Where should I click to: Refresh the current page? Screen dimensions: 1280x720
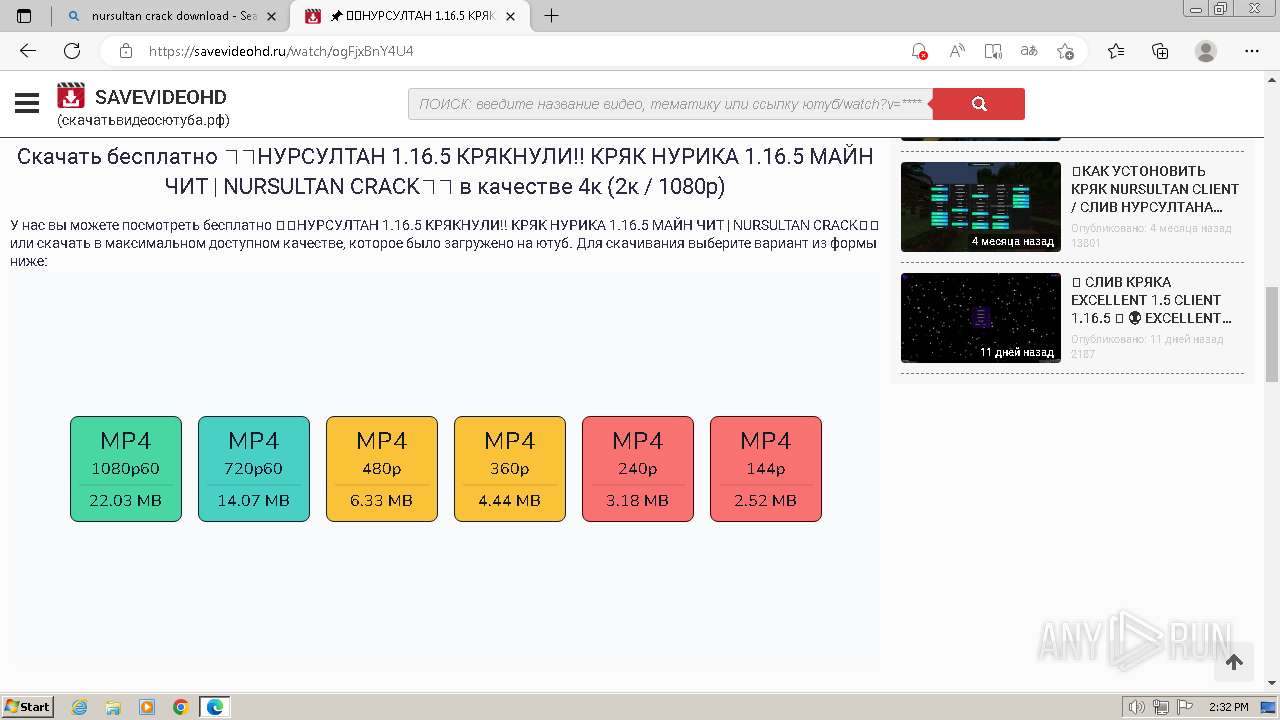click(72, 51)
